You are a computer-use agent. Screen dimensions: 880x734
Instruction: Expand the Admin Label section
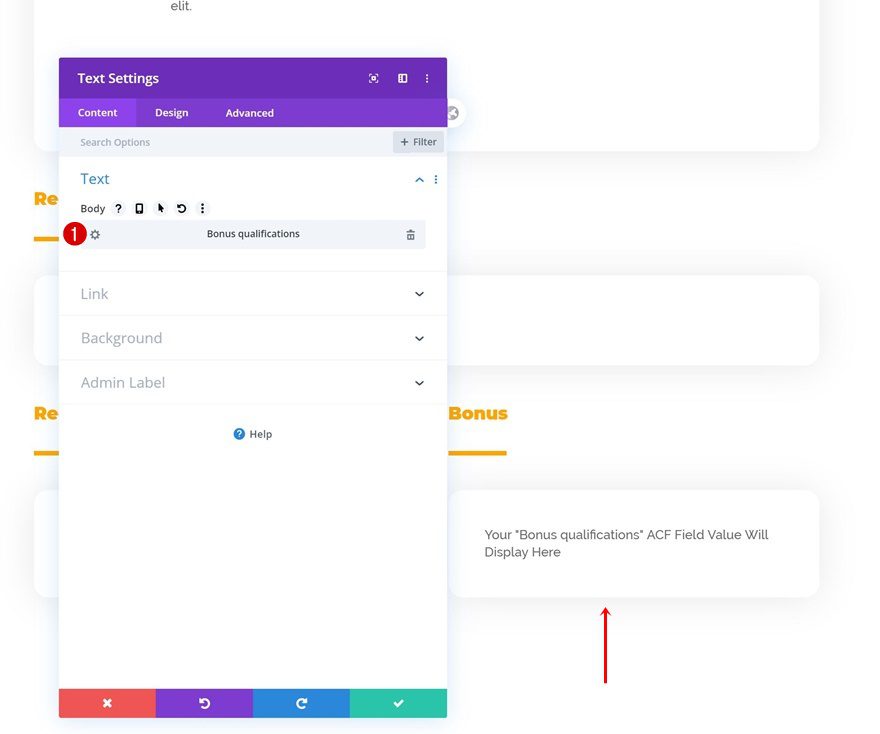252,382
